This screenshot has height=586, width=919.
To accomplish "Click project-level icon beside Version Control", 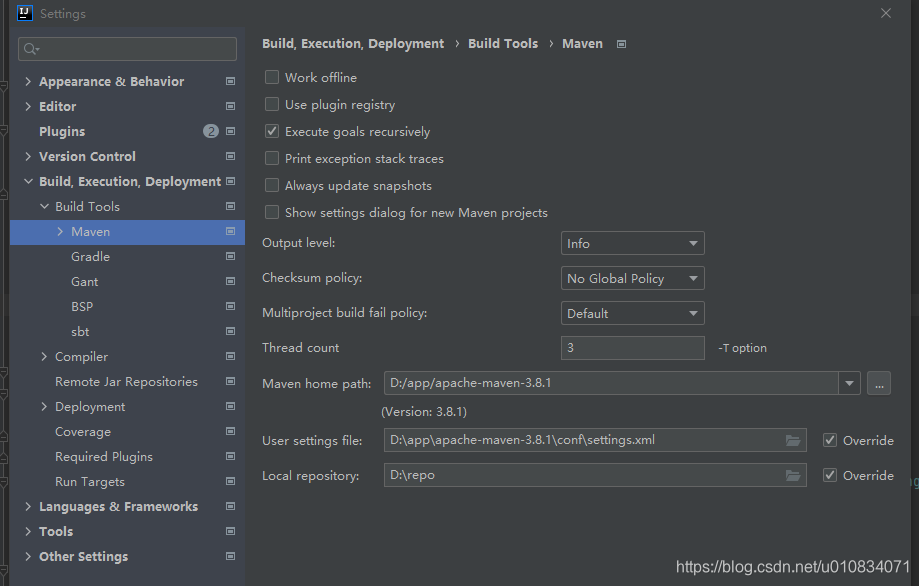I will (230, 156).
